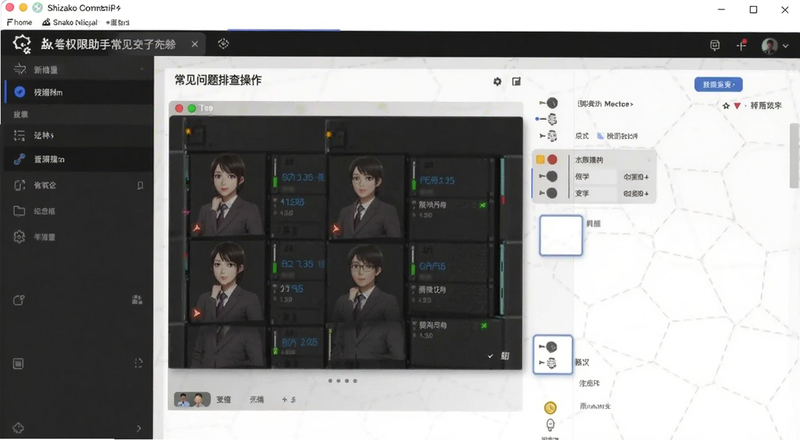Screen dimensions: 800x440
Task: Click the third key-and-face node icon
Action: (x=549, y=136)
